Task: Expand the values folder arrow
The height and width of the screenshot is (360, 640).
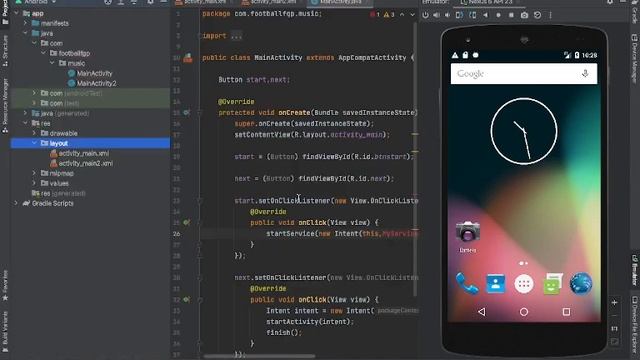Action: [x=34, y=183]
